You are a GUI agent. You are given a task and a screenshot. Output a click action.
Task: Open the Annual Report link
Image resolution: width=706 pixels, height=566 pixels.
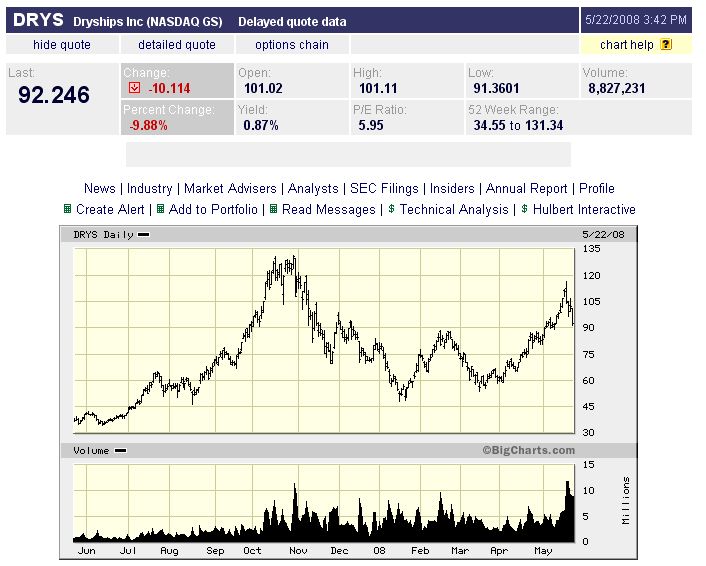[x=526, y=188]
